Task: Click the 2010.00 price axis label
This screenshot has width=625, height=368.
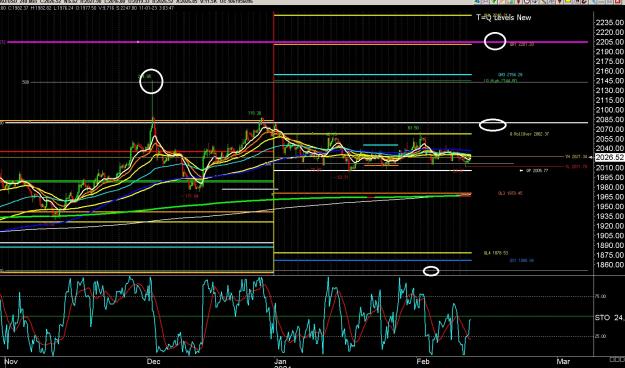Action: 610,168
